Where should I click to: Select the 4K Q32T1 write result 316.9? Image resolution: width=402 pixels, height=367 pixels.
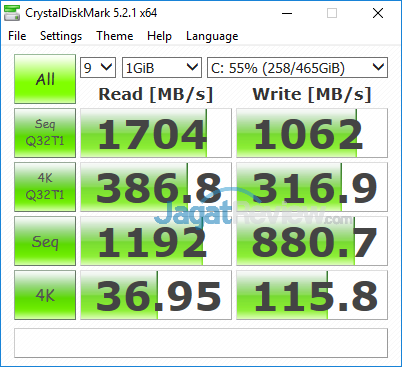coord(312,187)
